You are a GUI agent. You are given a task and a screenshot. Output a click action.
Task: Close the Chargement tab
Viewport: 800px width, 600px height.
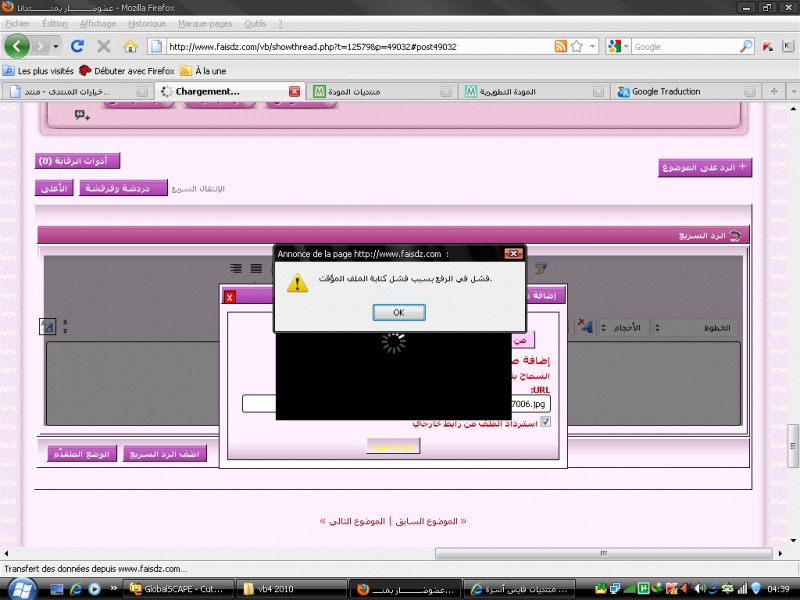point(294,91)
